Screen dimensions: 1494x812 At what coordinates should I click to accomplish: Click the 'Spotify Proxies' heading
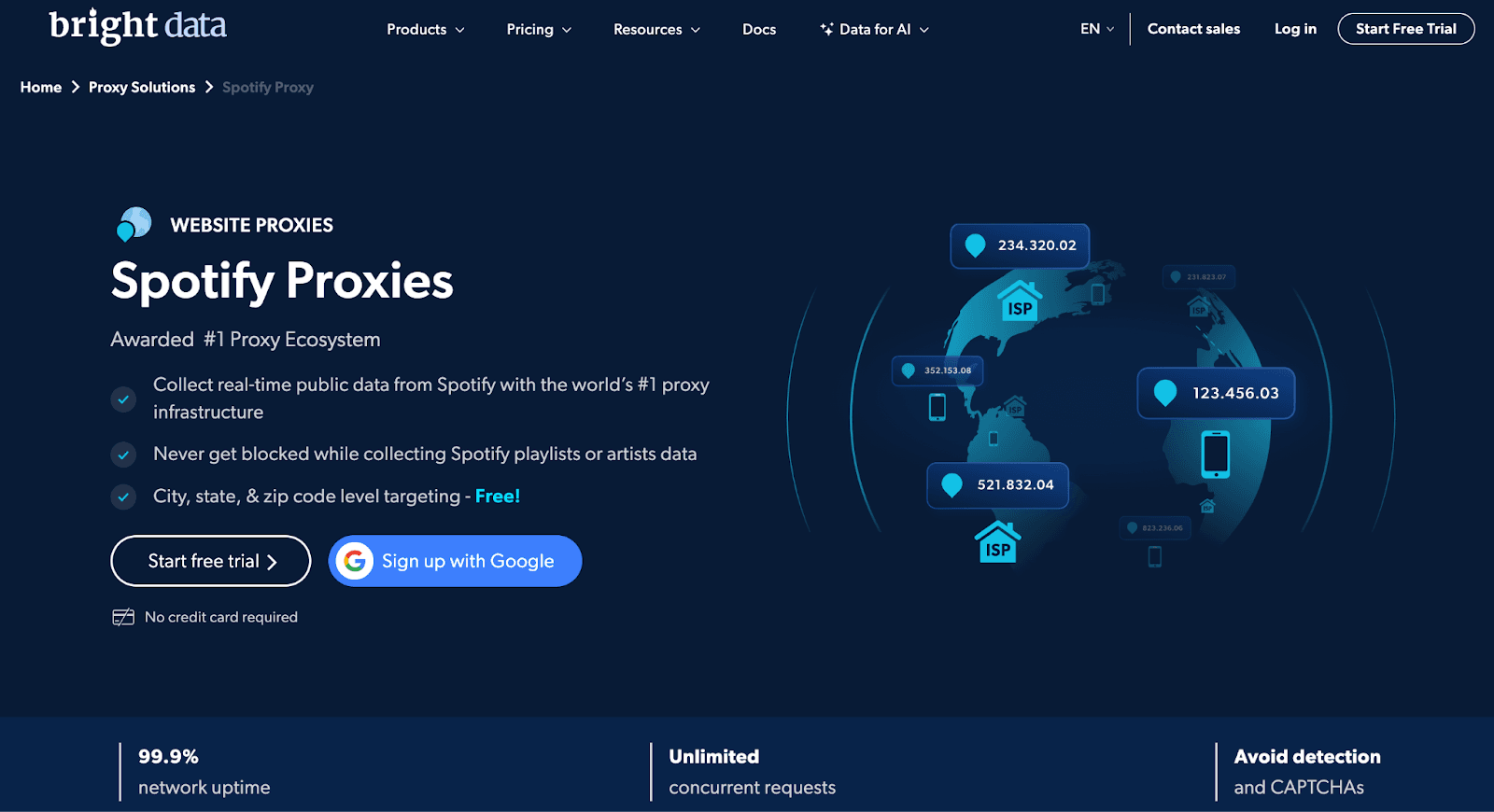pos(282,281)
